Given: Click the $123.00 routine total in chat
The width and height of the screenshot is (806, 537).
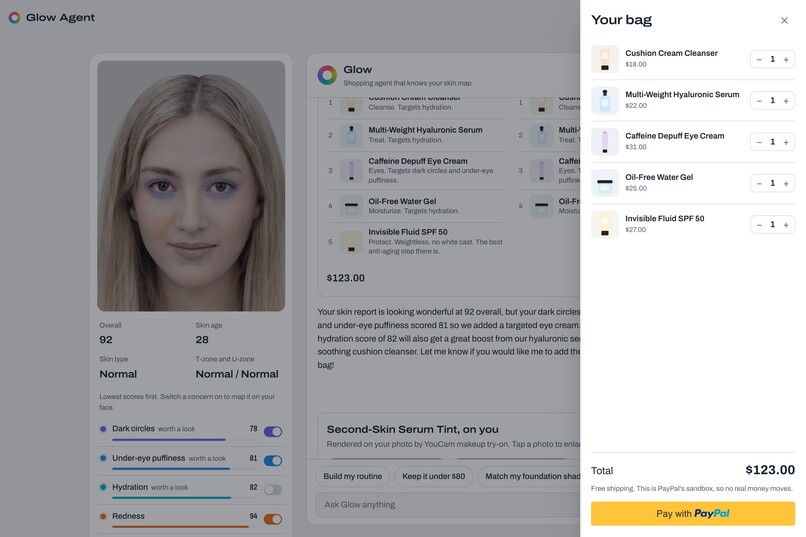Looking at the screenshot, I should (345, 278).
